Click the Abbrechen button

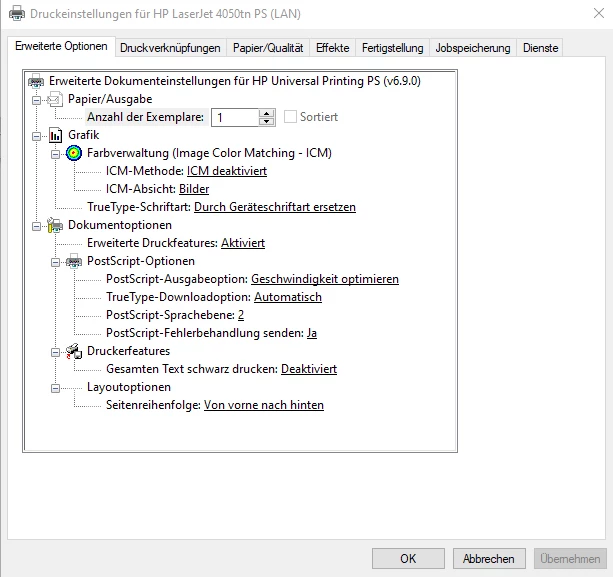(x=489, y=559)
